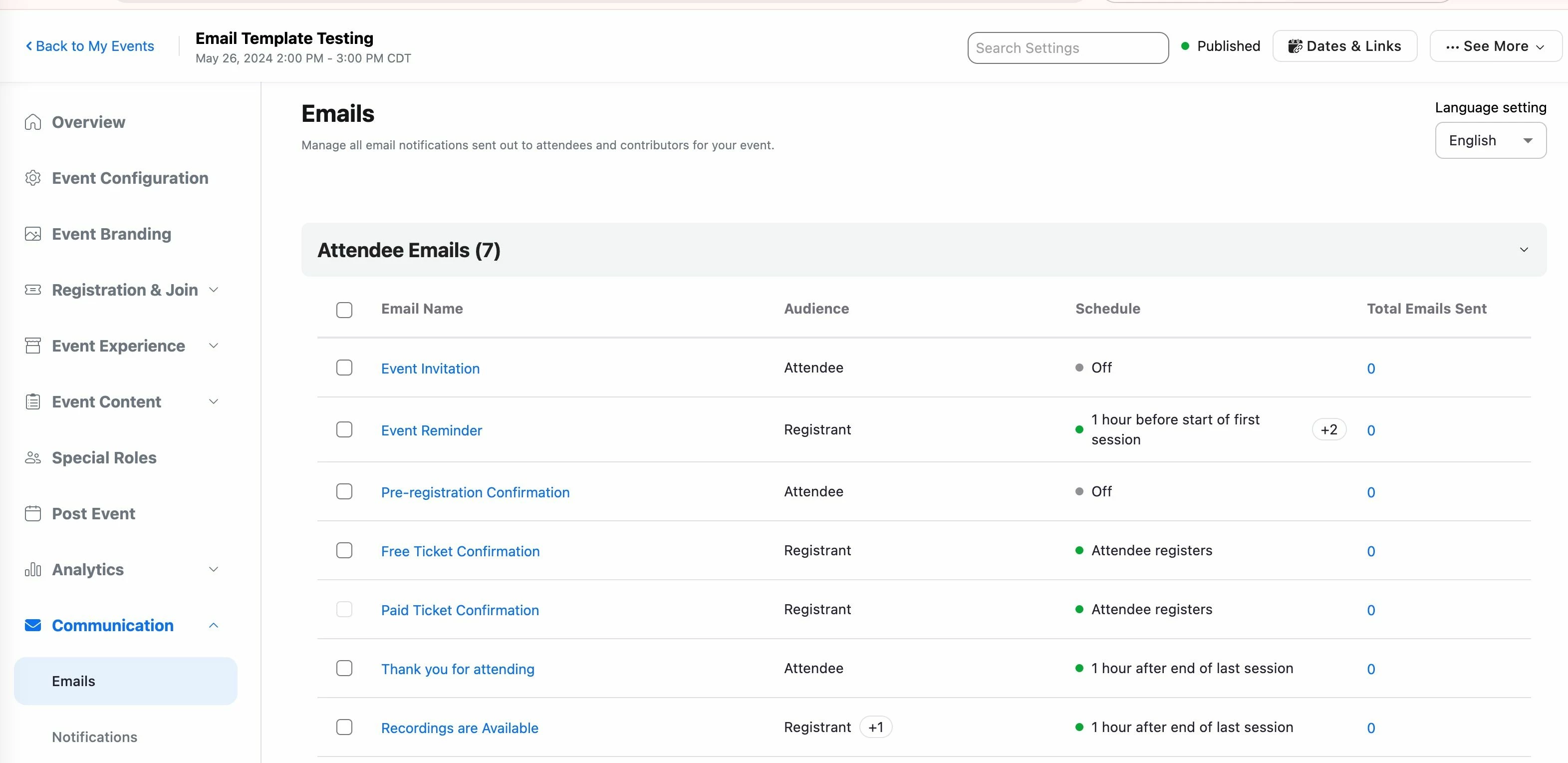Open the Event Reminder email link

click(x=431, y=430)
